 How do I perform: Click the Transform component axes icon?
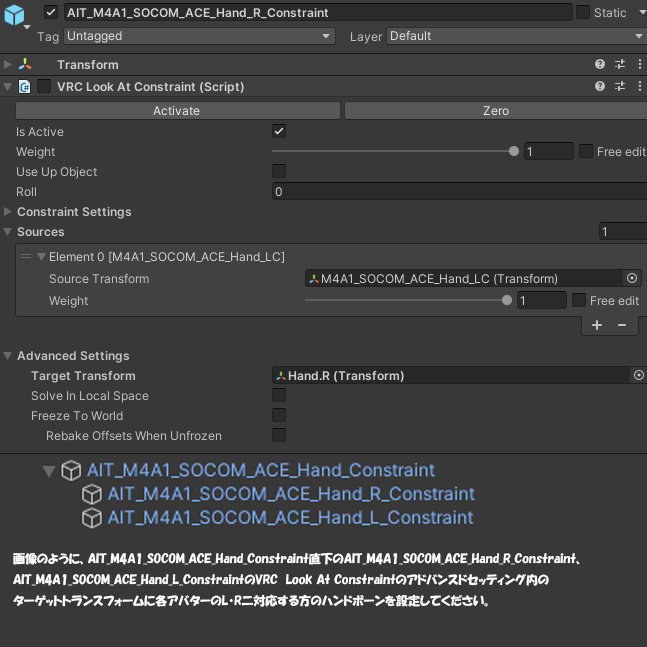(25, 64)
